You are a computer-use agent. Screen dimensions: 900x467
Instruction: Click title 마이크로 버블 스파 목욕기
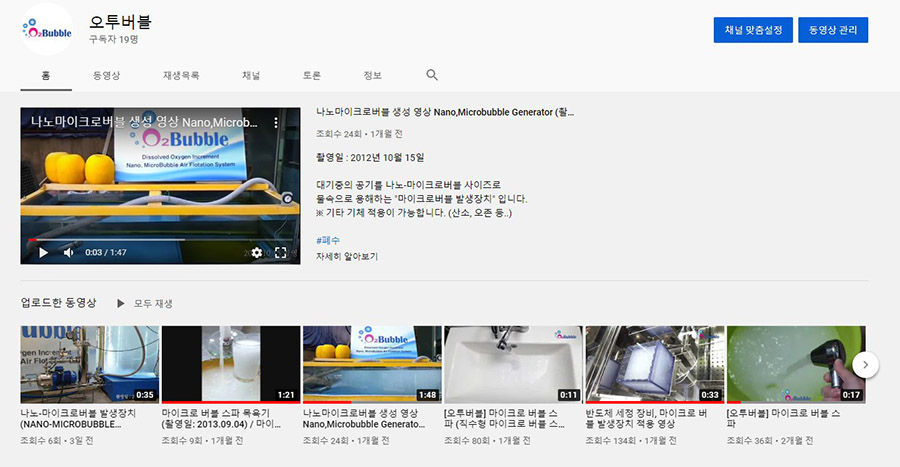pyautogui.click(x=220, y=419)
